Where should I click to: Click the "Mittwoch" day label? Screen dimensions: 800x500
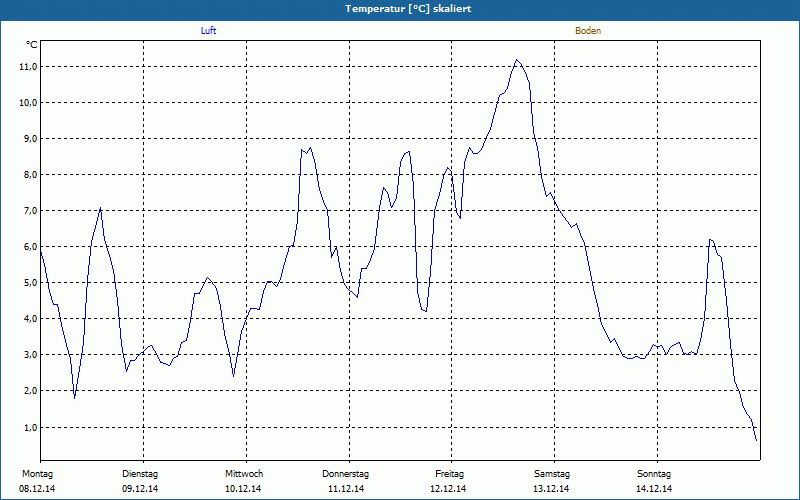pos(244,474)
